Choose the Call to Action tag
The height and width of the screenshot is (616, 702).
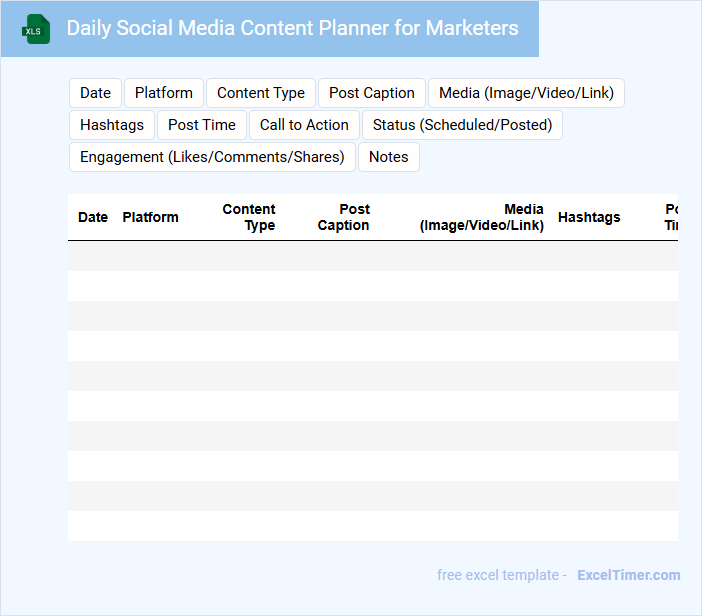[304, 125]
